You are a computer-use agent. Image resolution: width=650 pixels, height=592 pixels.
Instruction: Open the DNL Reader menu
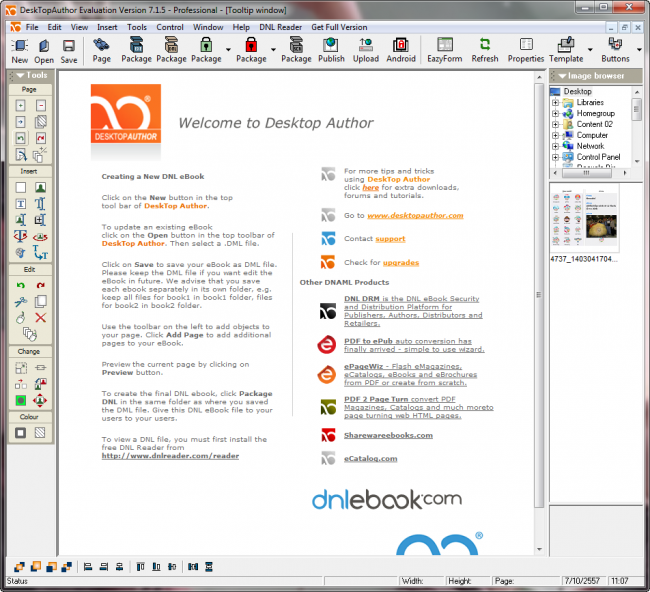280,27
